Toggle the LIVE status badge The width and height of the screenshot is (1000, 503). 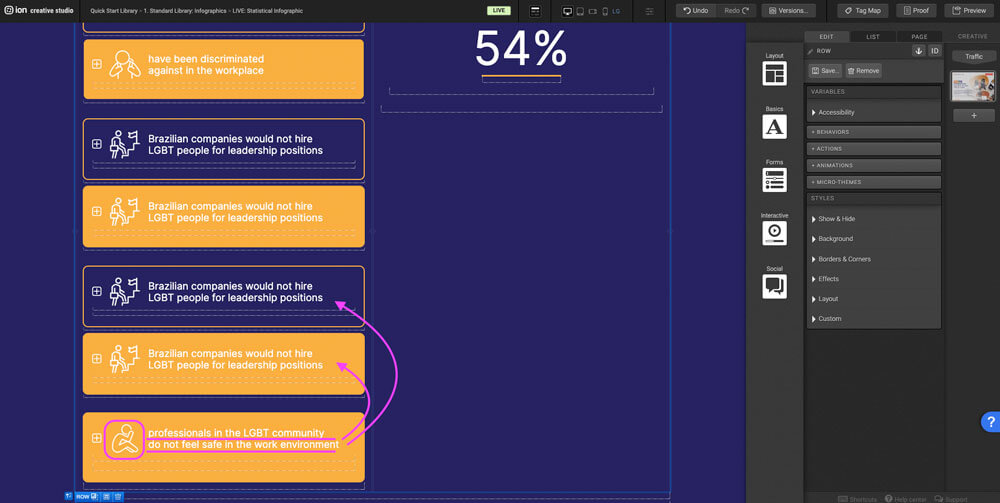tap(498, 11)
